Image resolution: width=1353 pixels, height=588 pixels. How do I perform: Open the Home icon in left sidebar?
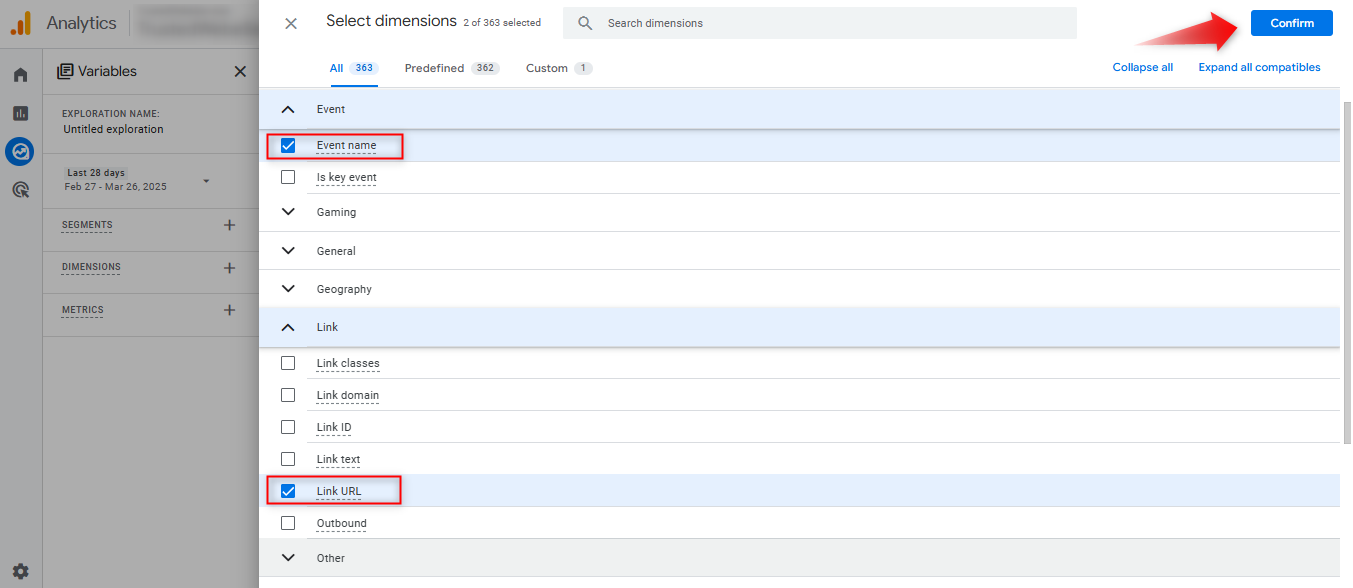20,75
